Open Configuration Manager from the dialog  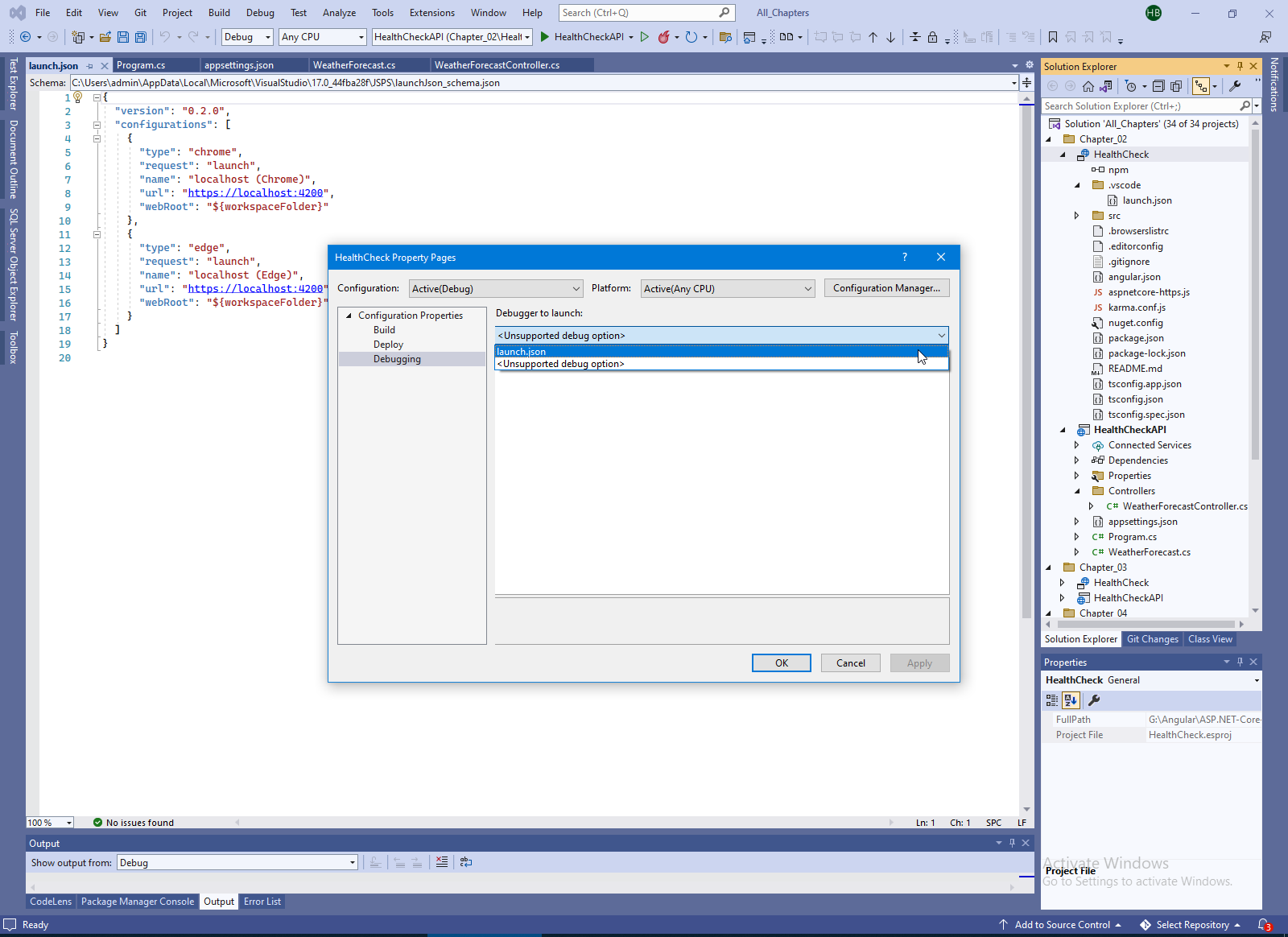pos(887,288)
